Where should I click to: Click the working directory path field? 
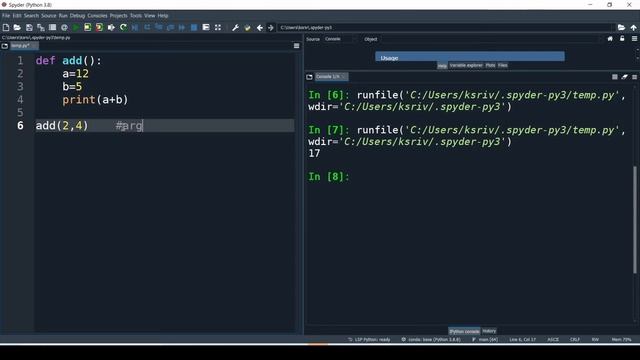445,27
